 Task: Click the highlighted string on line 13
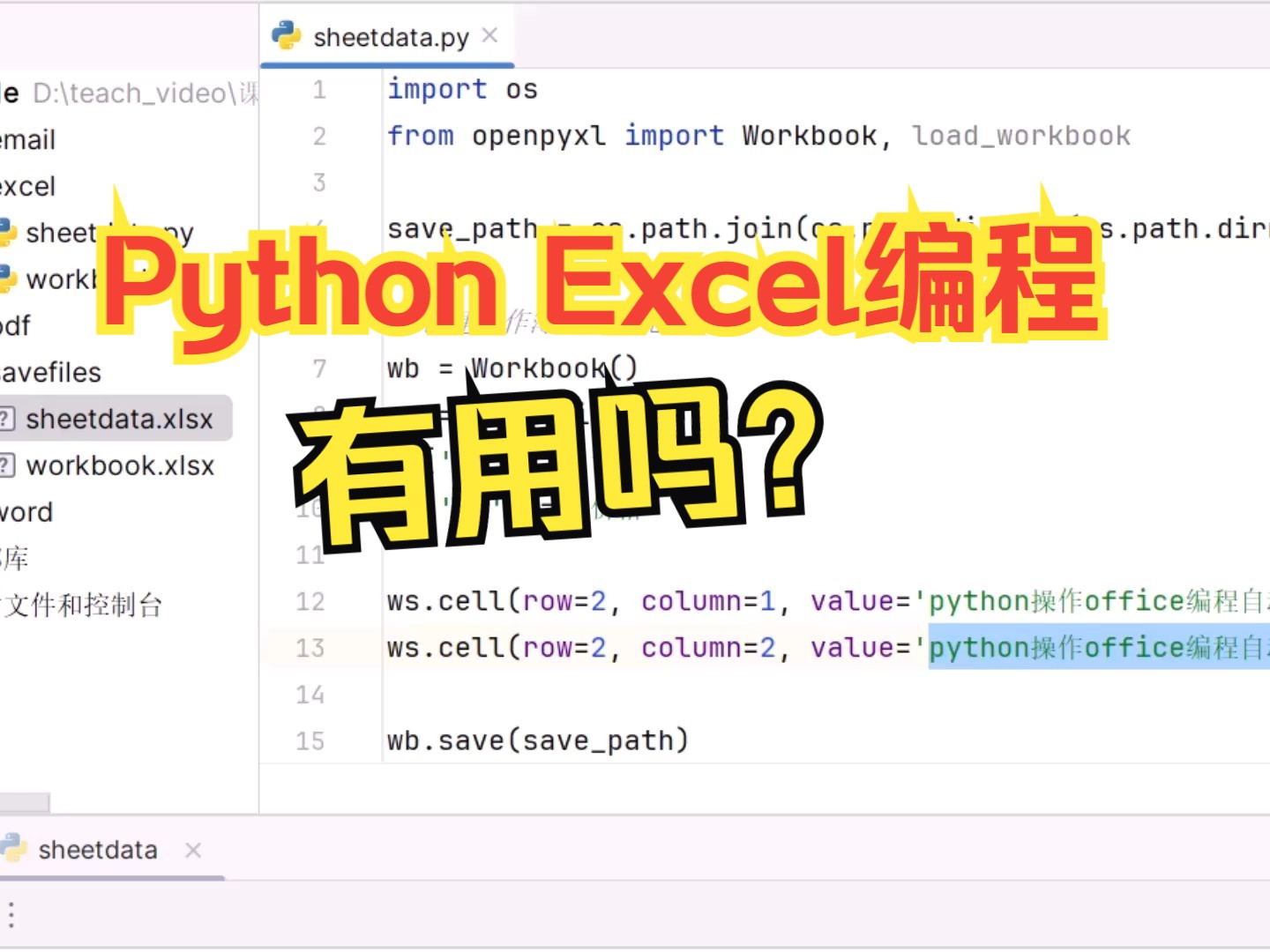coord(1099,648)
